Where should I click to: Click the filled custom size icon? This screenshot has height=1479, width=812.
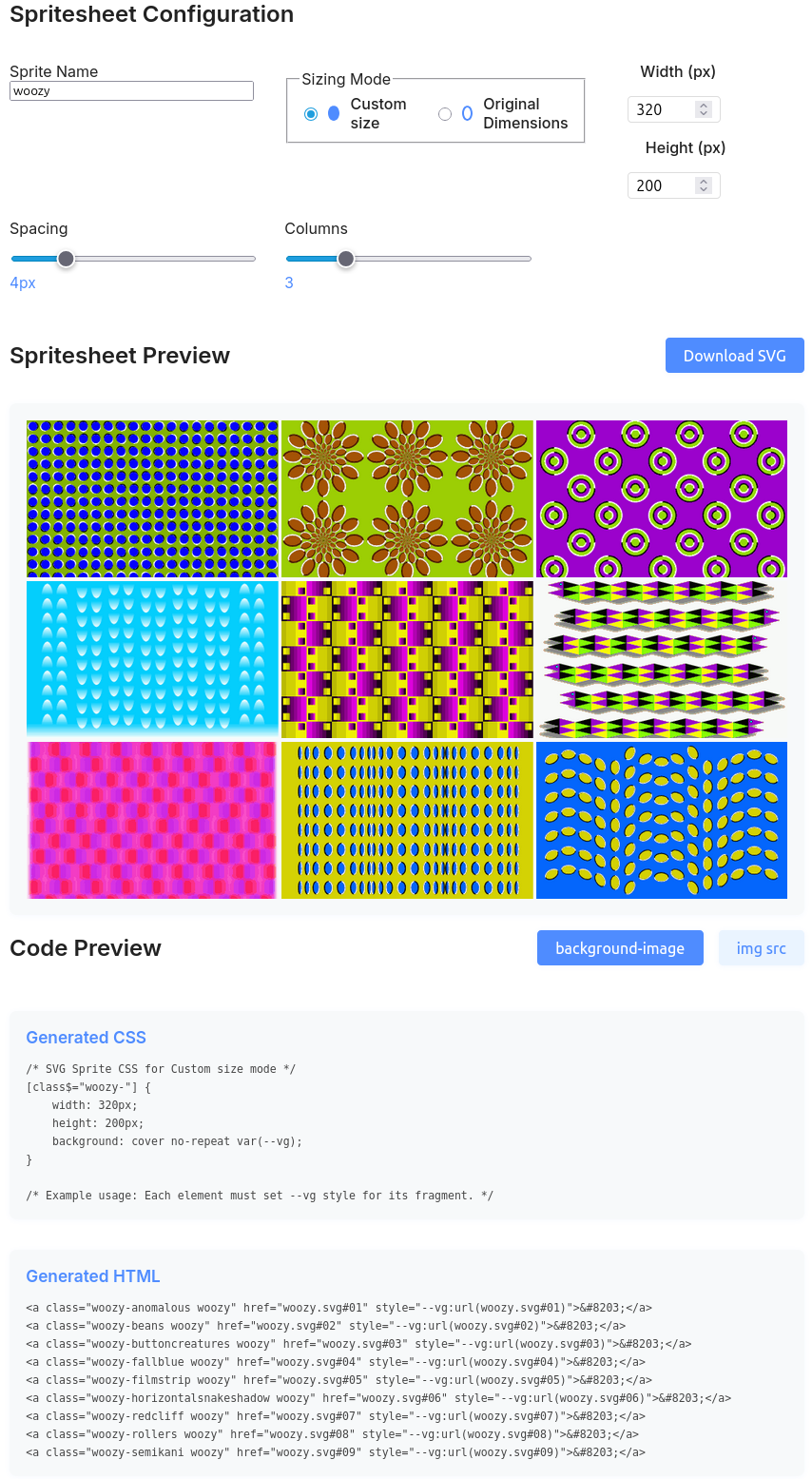click(334, 113)
